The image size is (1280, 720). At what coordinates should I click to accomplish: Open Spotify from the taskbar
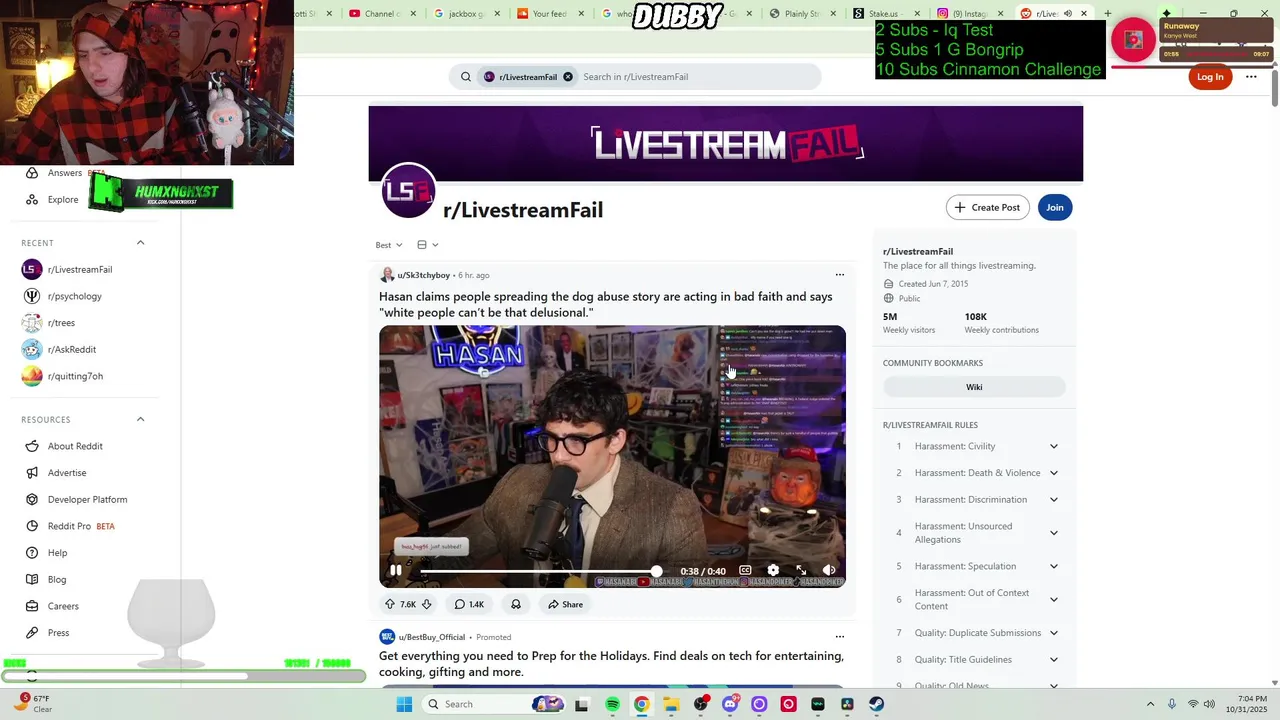[612, 704]
